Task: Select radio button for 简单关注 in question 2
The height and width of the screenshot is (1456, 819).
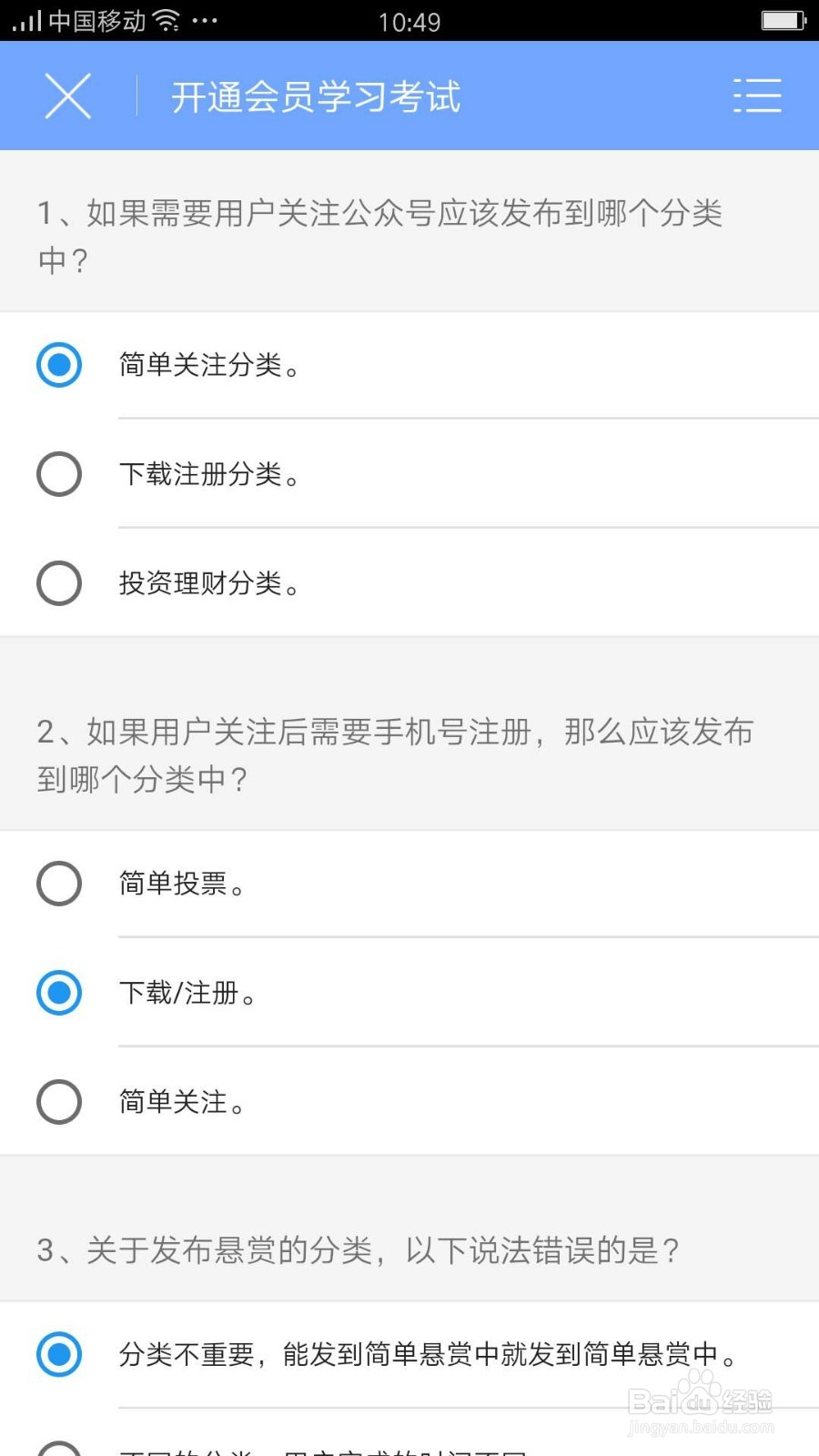Action: click(59, 1102)
